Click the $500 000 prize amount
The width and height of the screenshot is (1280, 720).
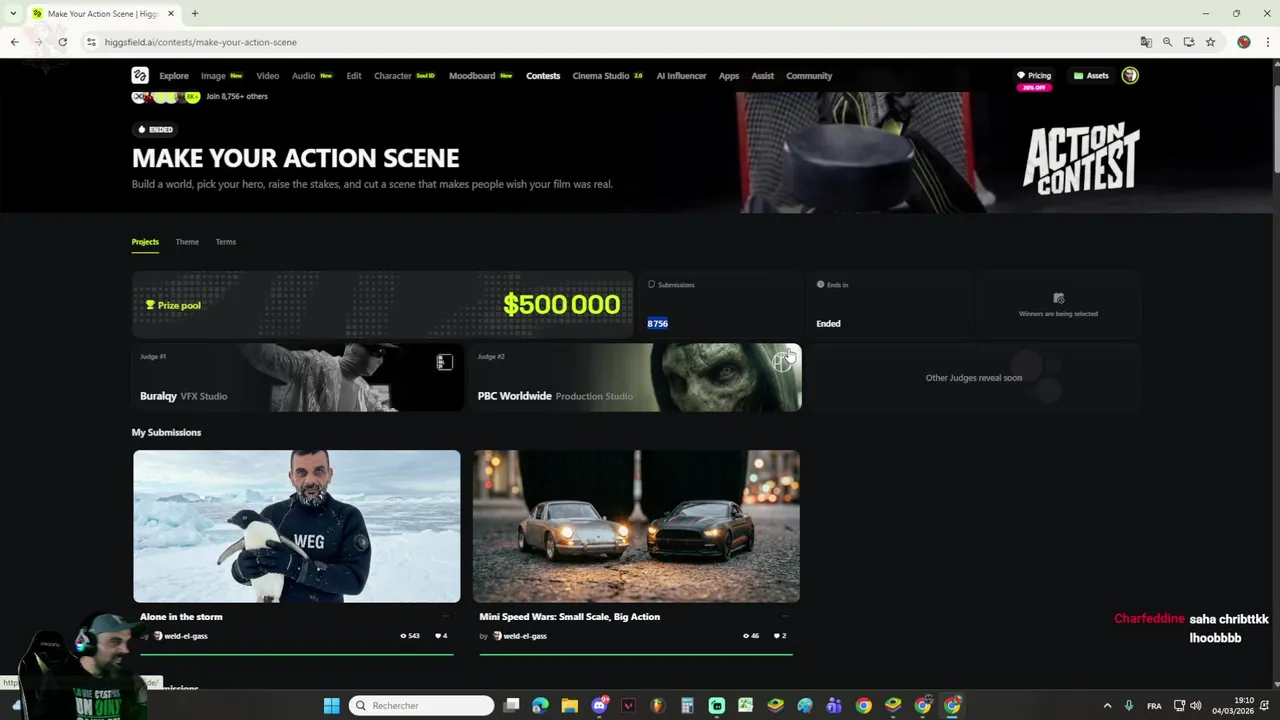(x=561, y=305)
